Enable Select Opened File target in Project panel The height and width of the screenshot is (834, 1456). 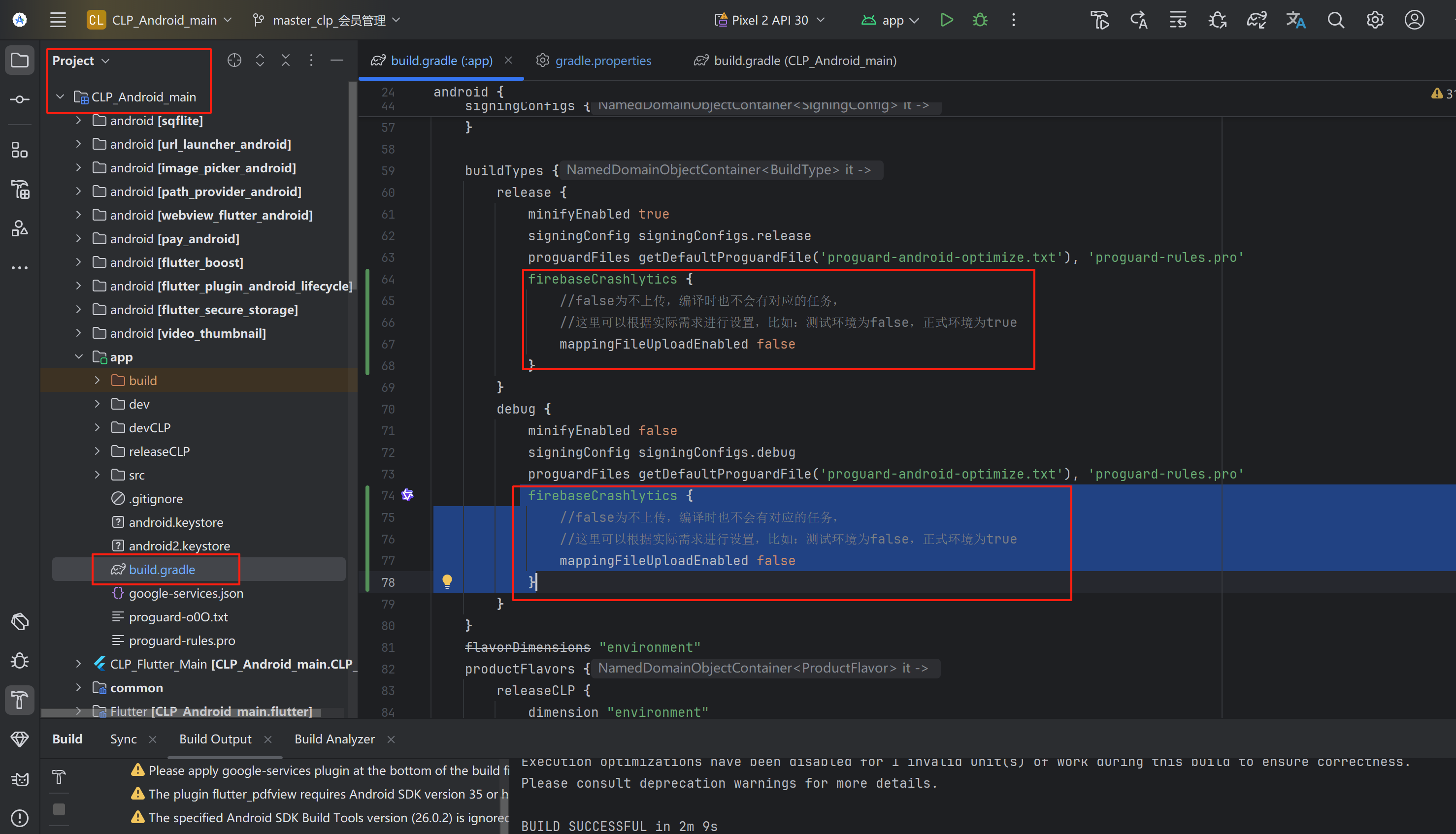[234, 60]
